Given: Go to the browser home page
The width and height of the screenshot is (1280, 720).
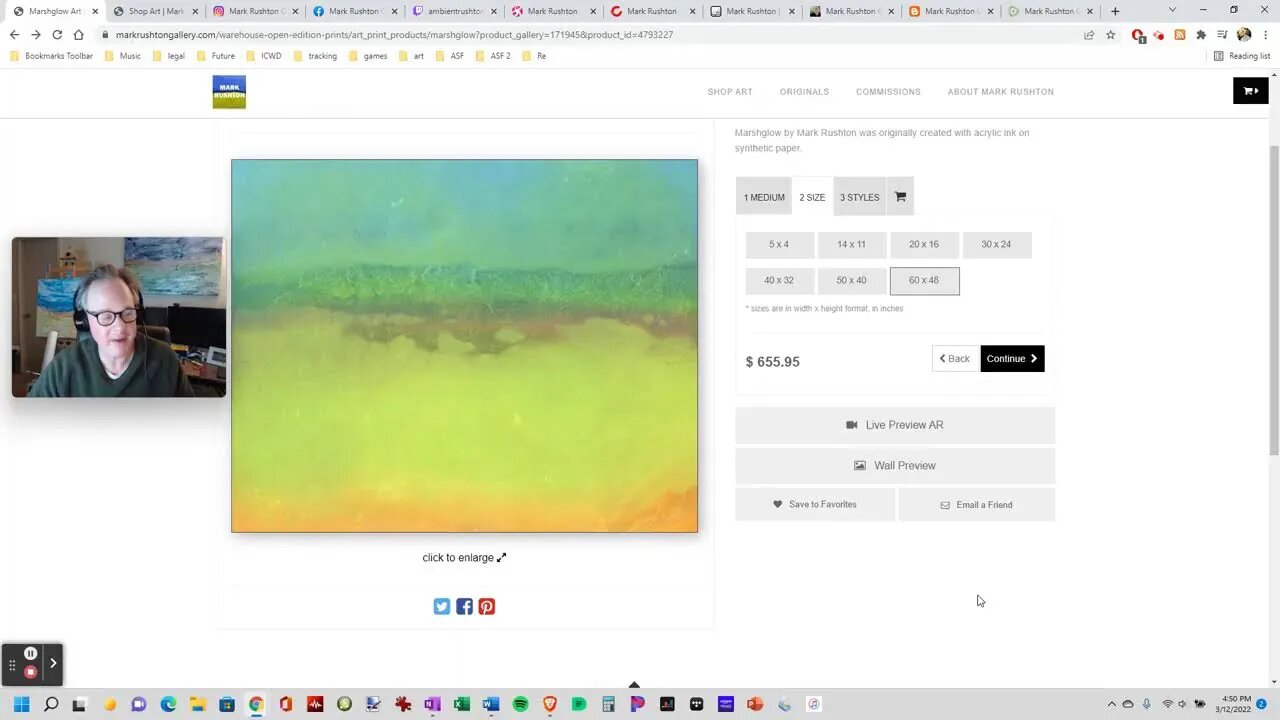Looking at the screenshot, I should click(x=78, y=34).
